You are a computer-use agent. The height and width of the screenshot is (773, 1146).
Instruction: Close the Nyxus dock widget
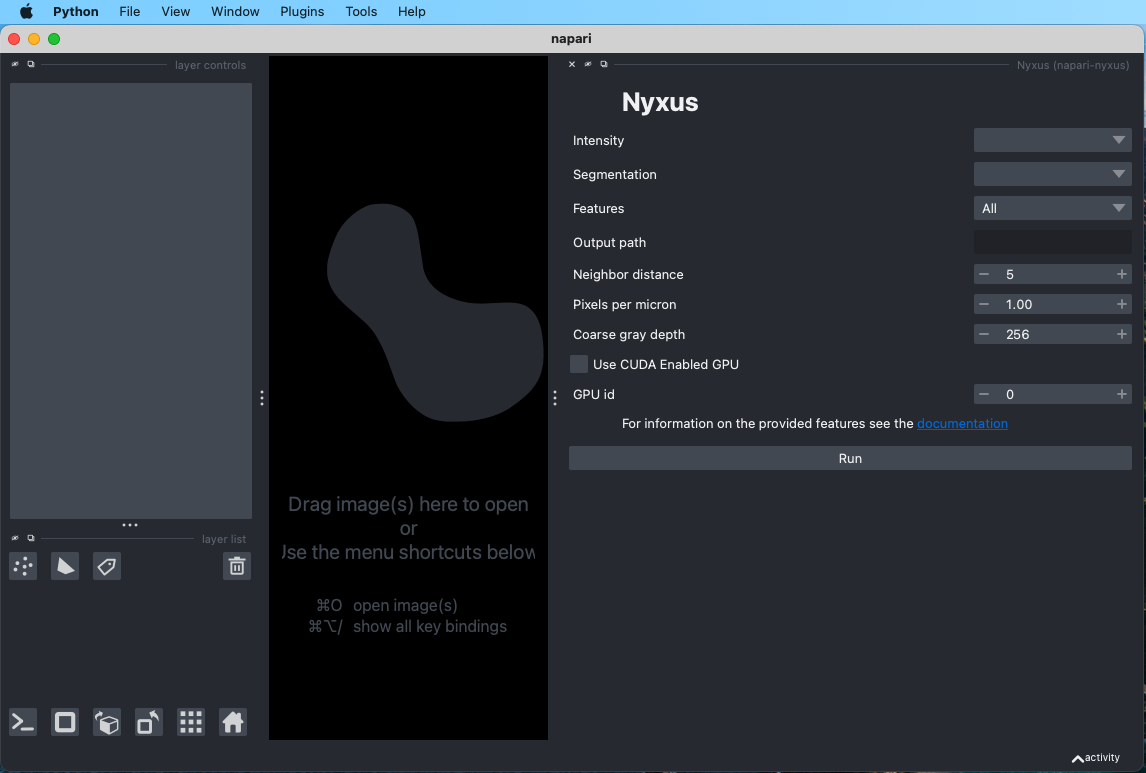(572, 64)
